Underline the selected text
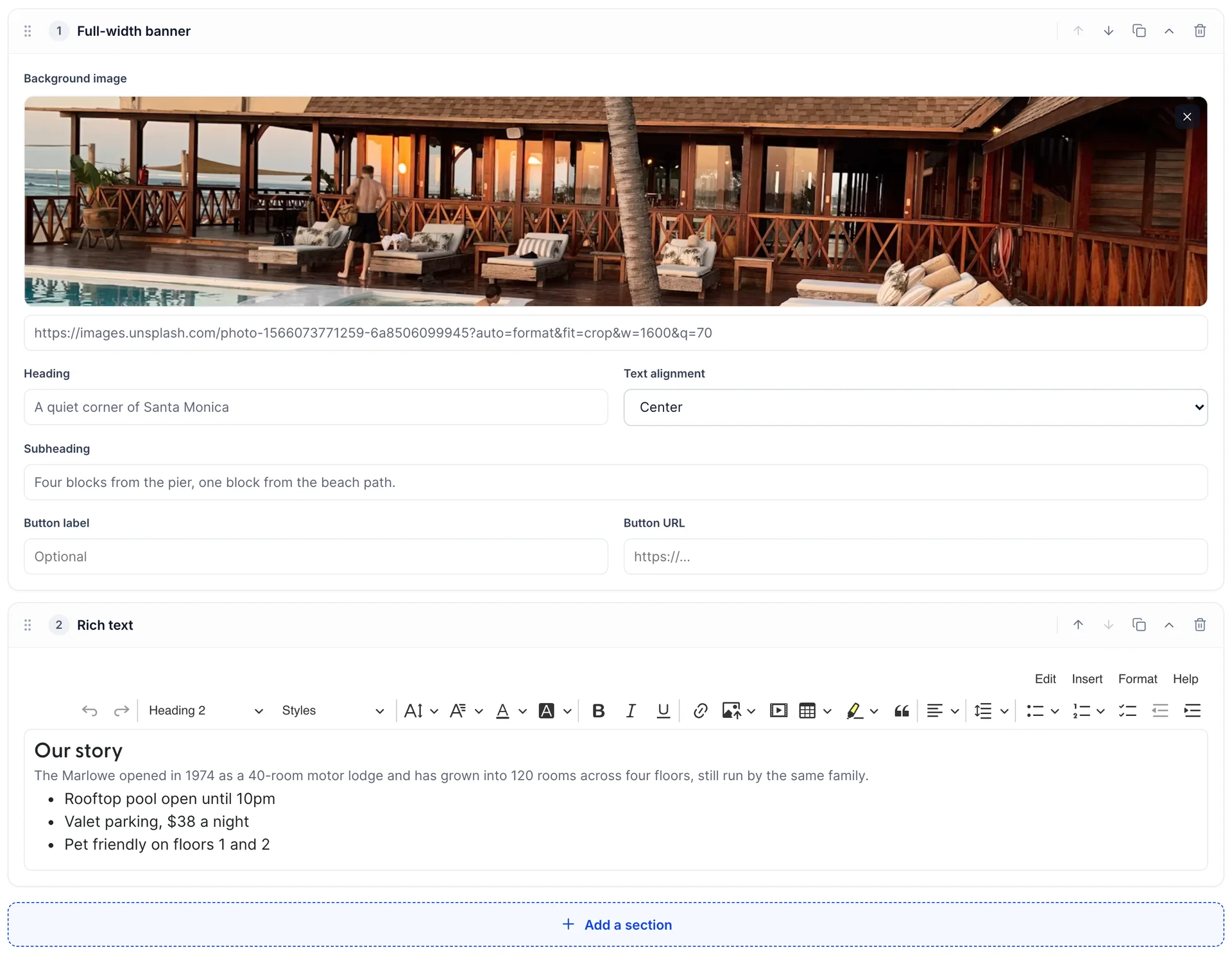This screenshot has width=1232, height=954. [x=663, y=710]
